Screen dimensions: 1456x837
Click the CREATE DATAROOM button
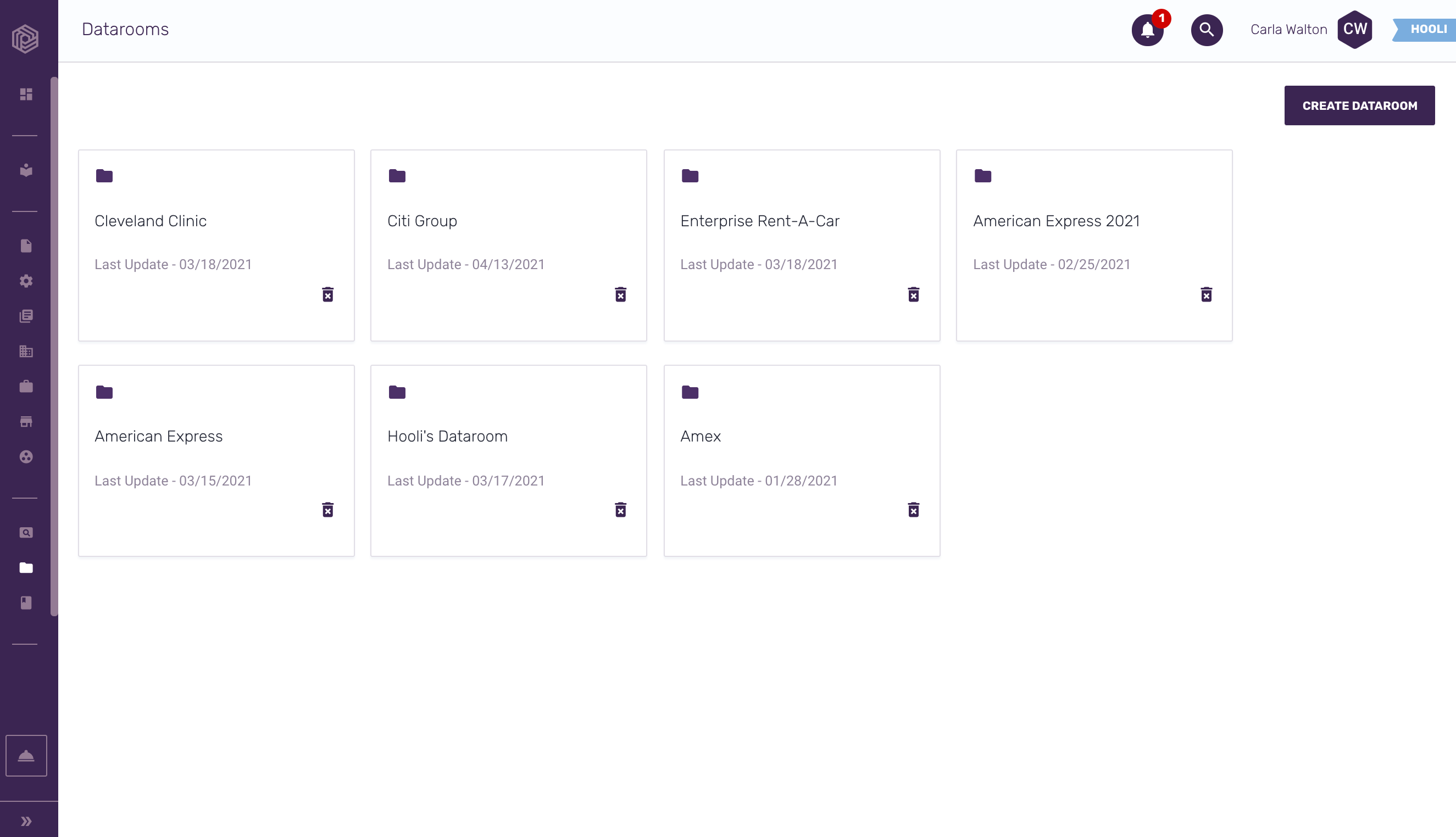1359,106
